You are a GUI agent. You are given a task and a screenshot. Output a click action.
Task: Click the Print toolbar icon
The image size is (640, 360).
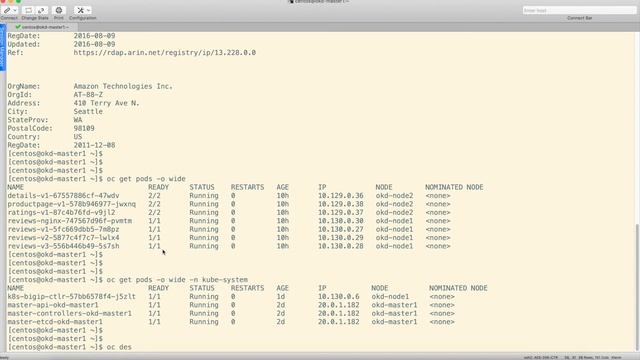(x=59, y=10)
